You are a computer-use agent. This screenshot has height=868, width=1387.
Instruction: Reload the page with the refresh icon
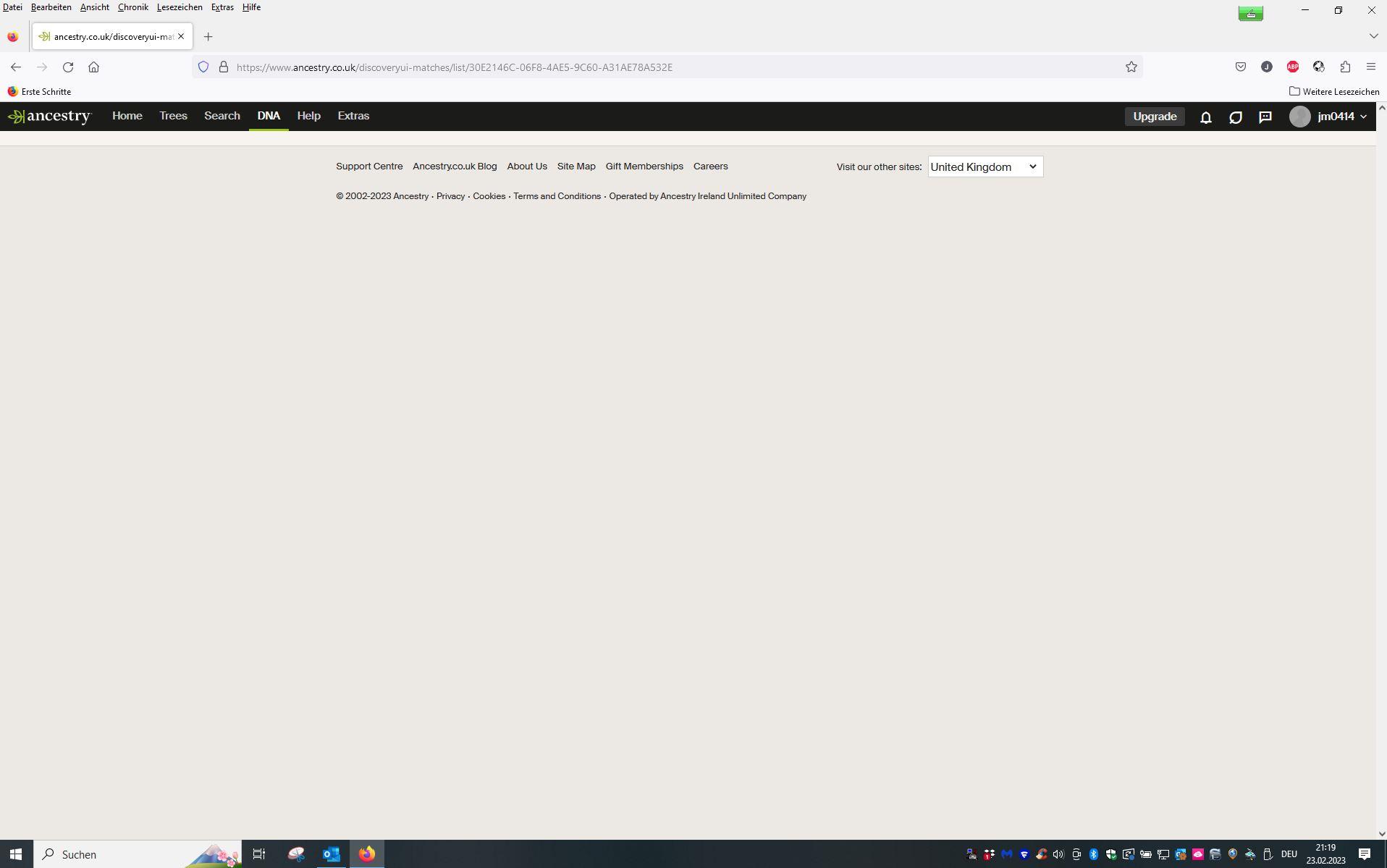pyautogui.click(x=67, y=67)
